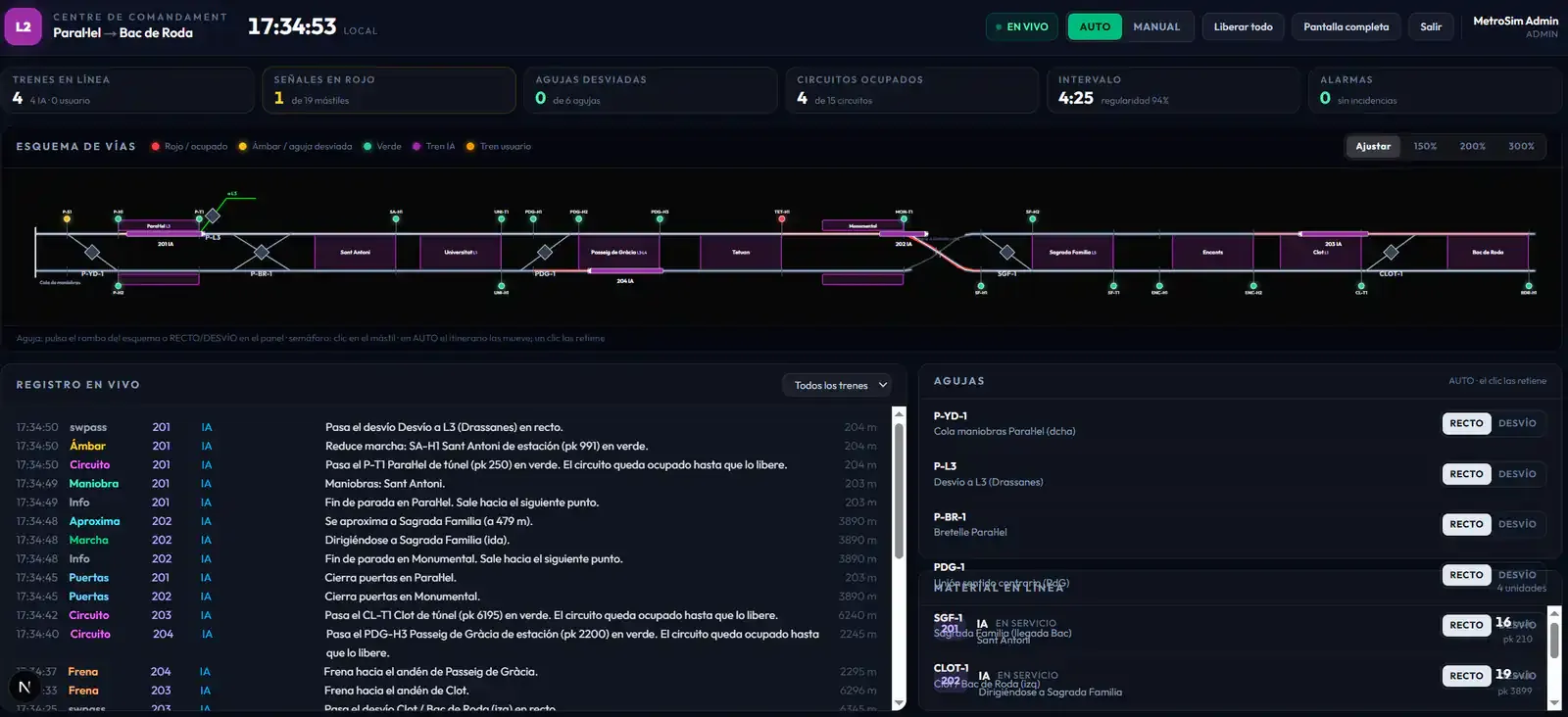This screenshot has width=1568, height=717.
Task: Select the 200% zoom option
Action: pos(1472,146)
